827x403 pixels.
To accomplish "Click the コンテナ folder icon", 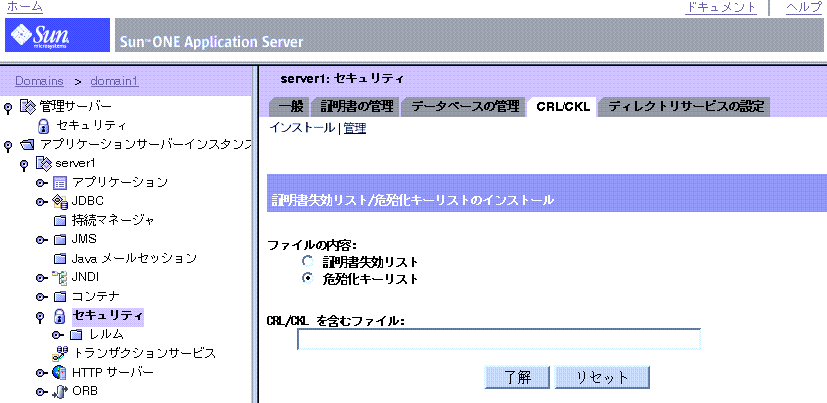I will tap(60, 296).
